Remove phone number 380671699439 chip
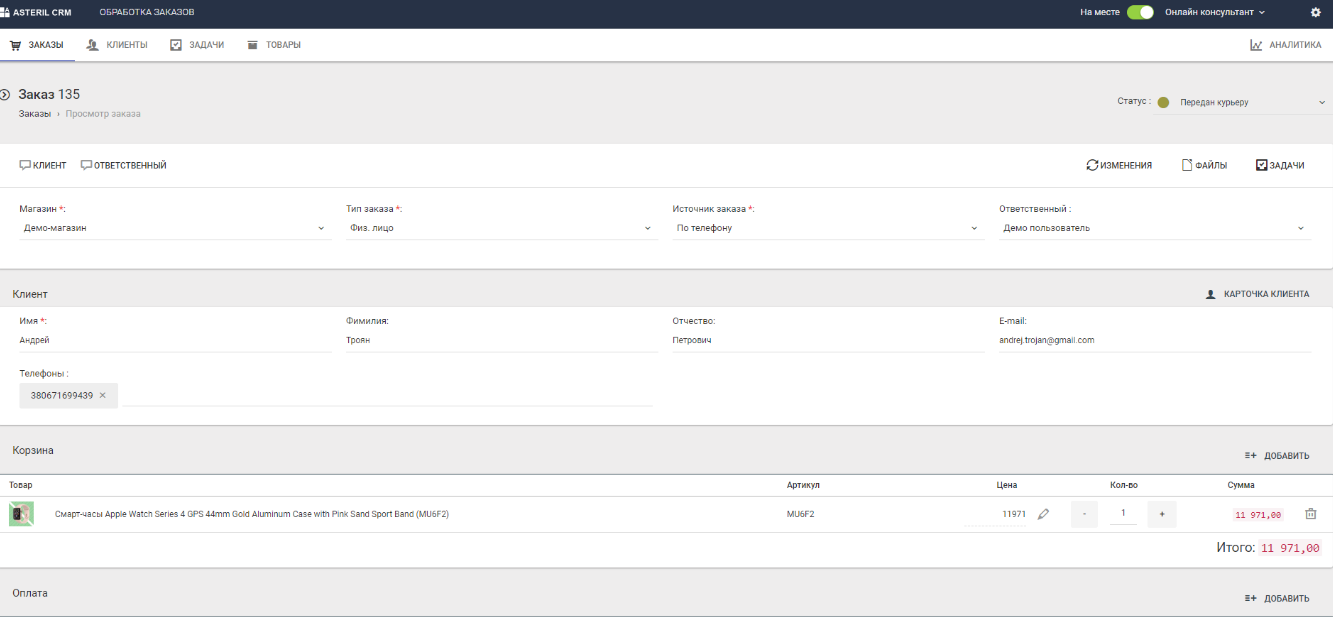 click(102, 396)
